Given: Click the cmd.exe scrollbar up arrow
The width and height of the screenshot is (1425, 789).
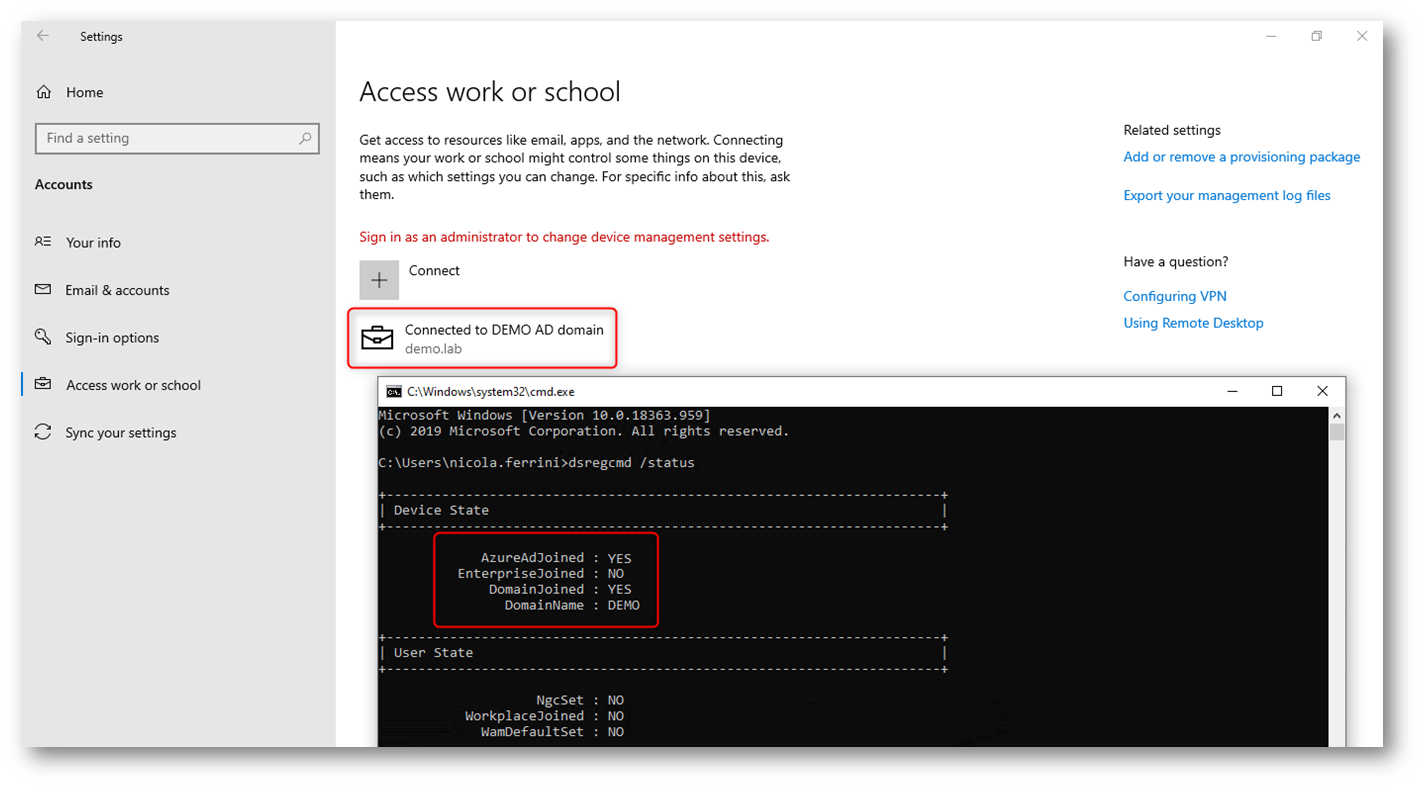Looking at the screenshot, I should click(x=1337, y=415).
